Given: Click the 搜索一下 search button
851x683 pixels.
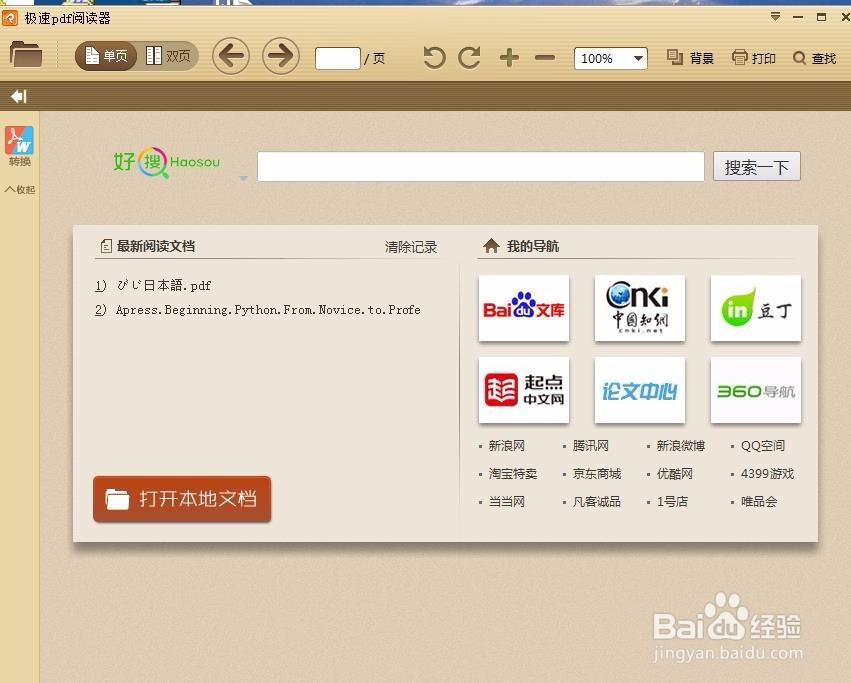Looking at the screenshot, I should point(757,166).
